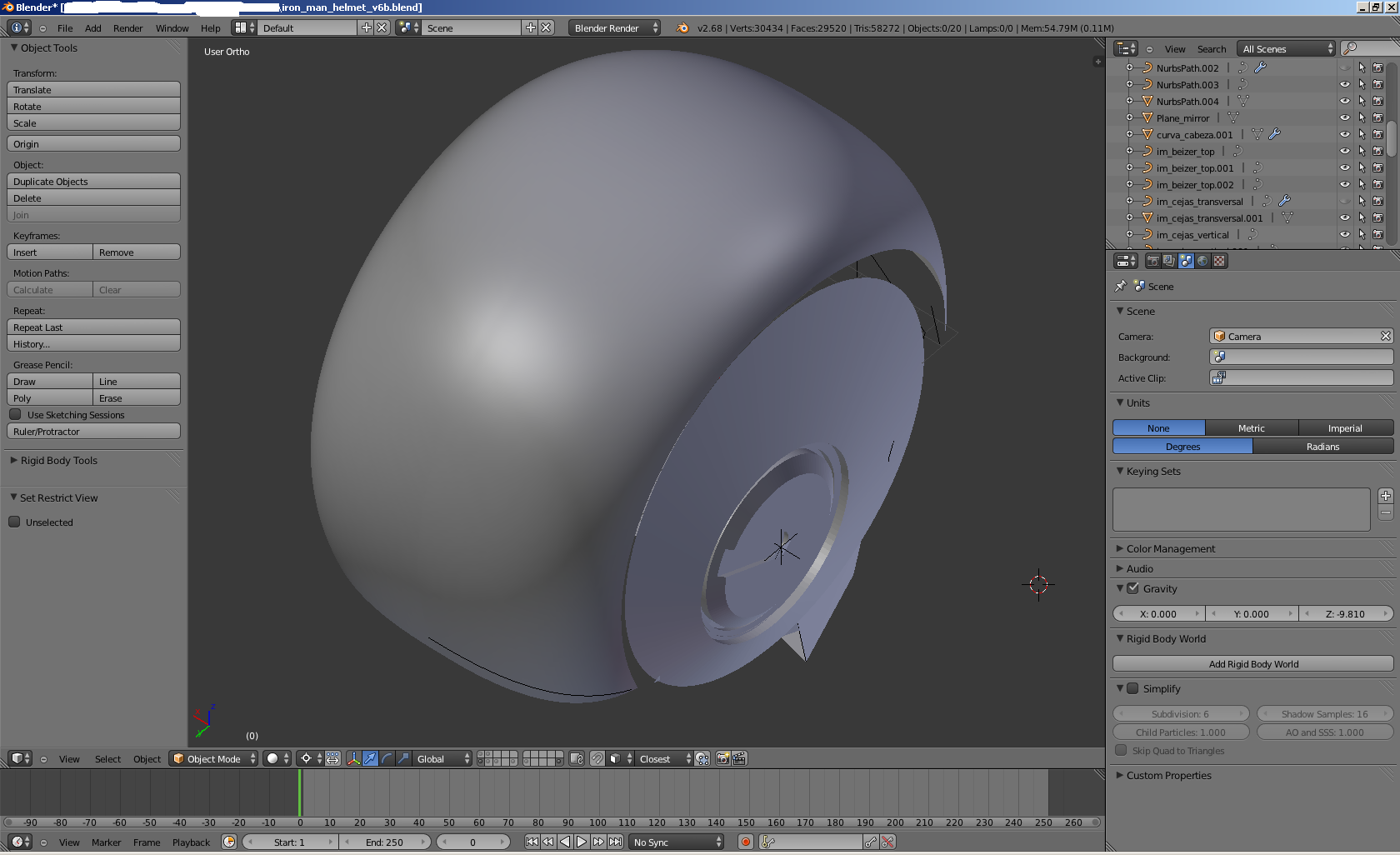This screenshot has height=855, width=1400.
Task: Open the Render properties tab (camera icon)
Action: tap(1152, 261)
